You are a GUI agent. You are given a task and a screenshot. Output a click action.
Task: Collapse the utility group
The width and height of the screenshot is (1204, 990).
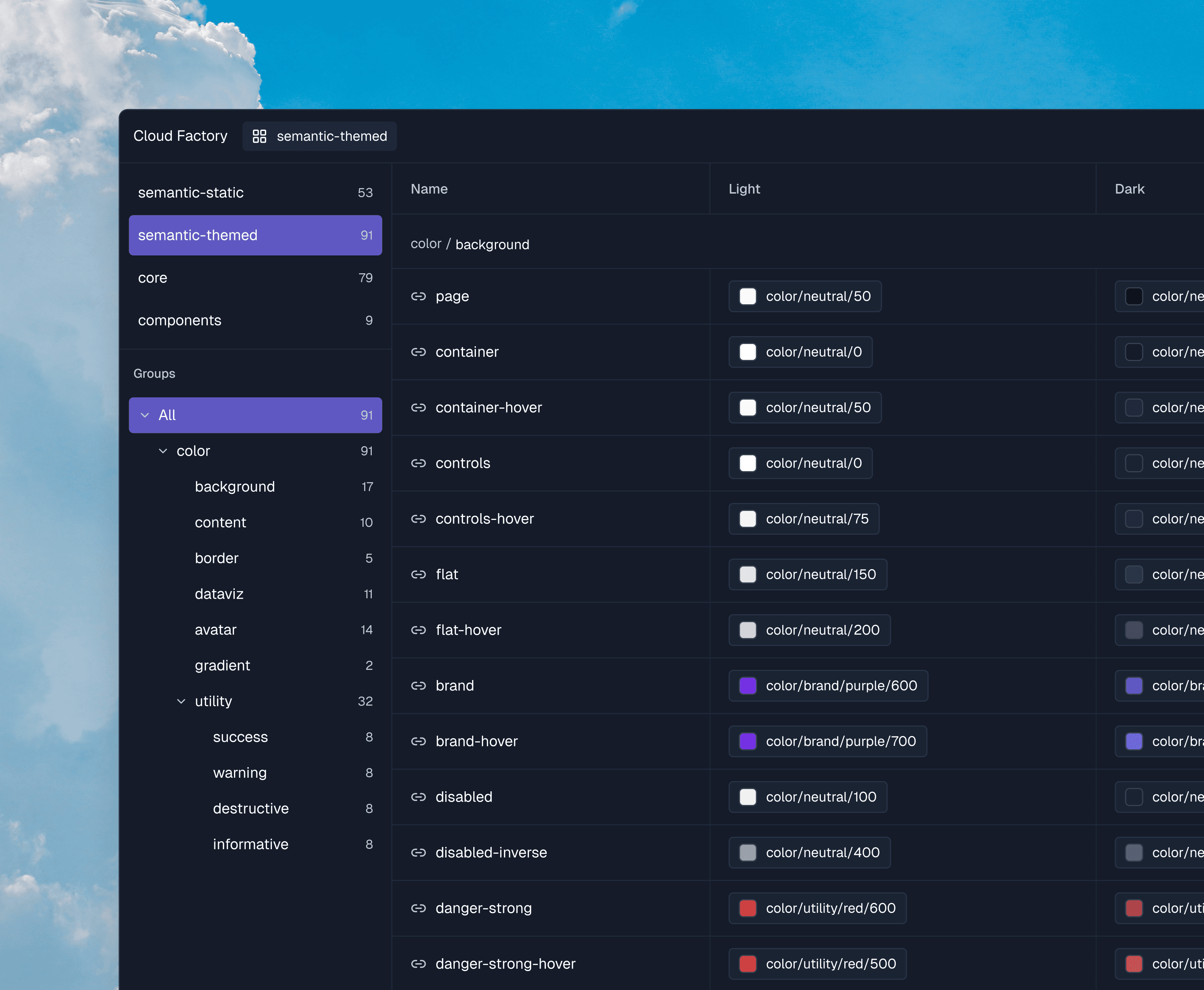(181, 701)
